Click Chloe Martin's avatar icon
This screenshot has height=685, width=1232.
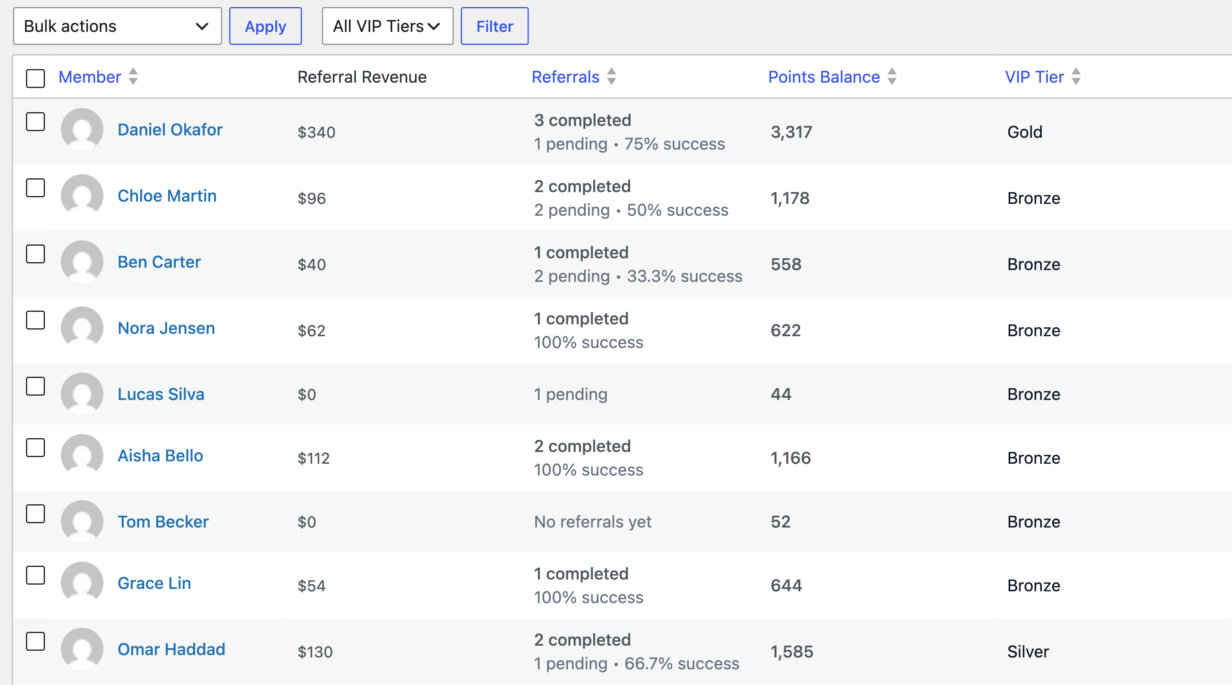[82, 197]
